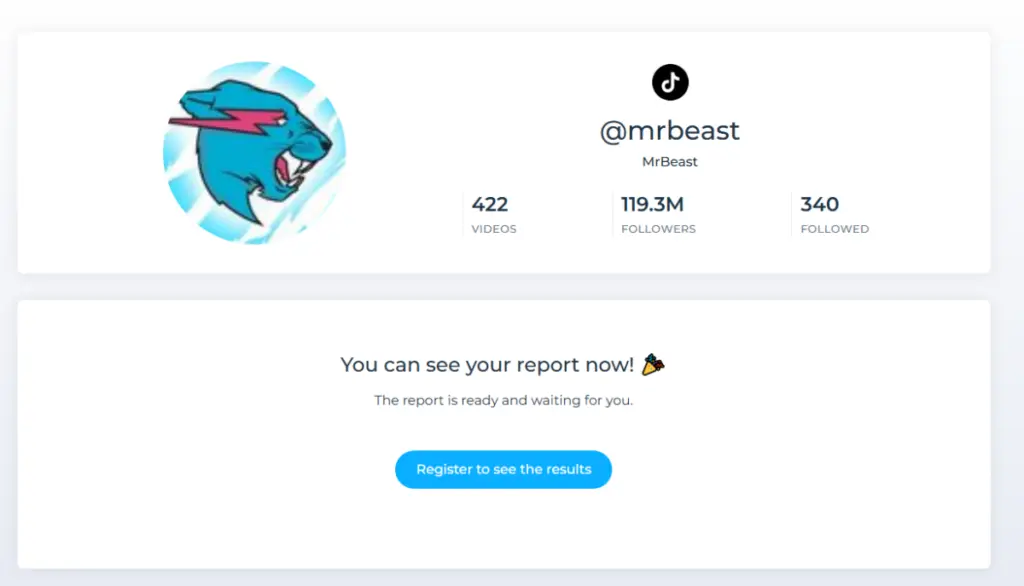
Task: Click the report waiting subtitle text
Action: coord(504,400)
